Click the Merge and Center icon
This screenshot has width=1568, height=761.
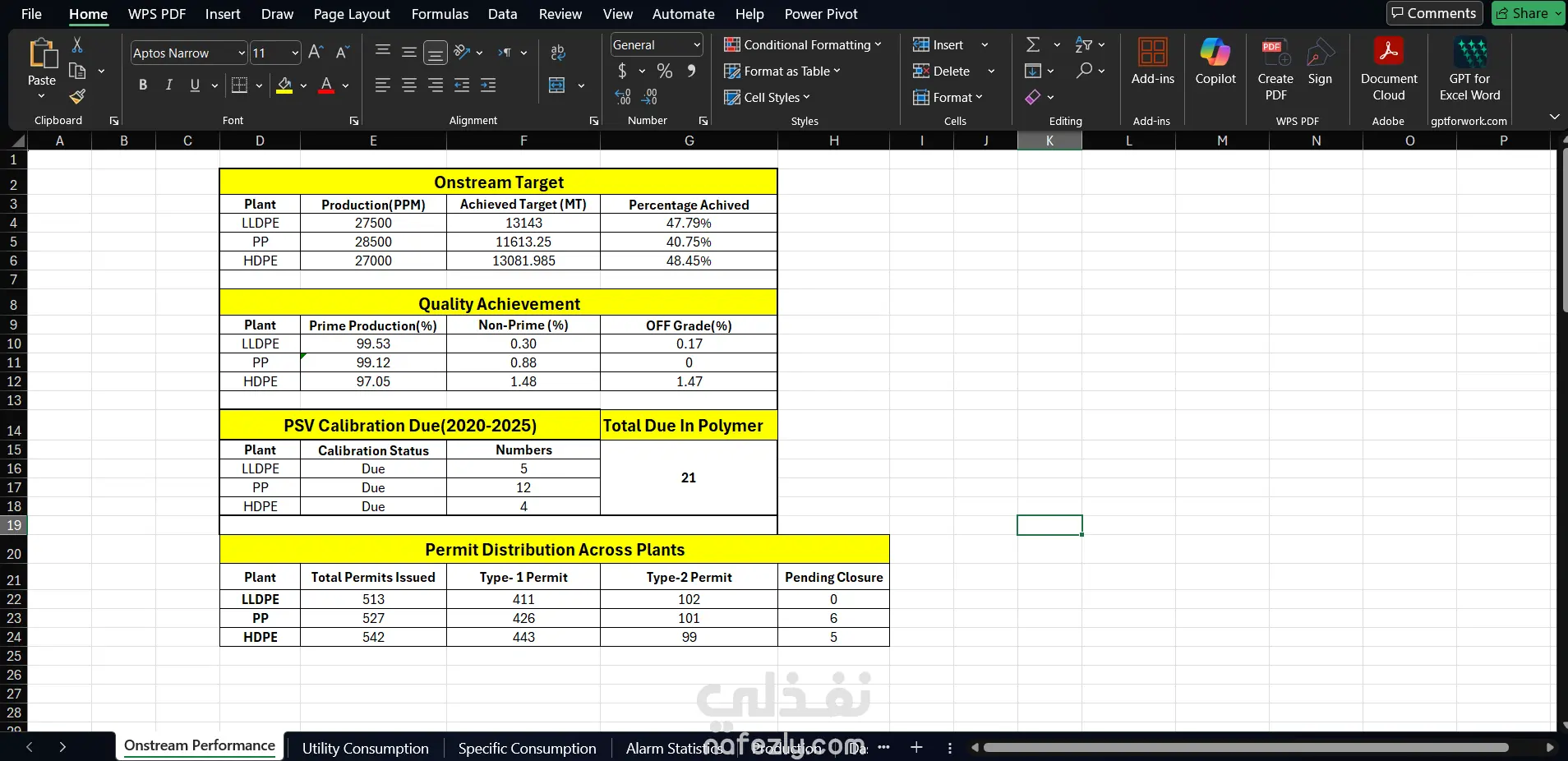[x=557, y=85]
